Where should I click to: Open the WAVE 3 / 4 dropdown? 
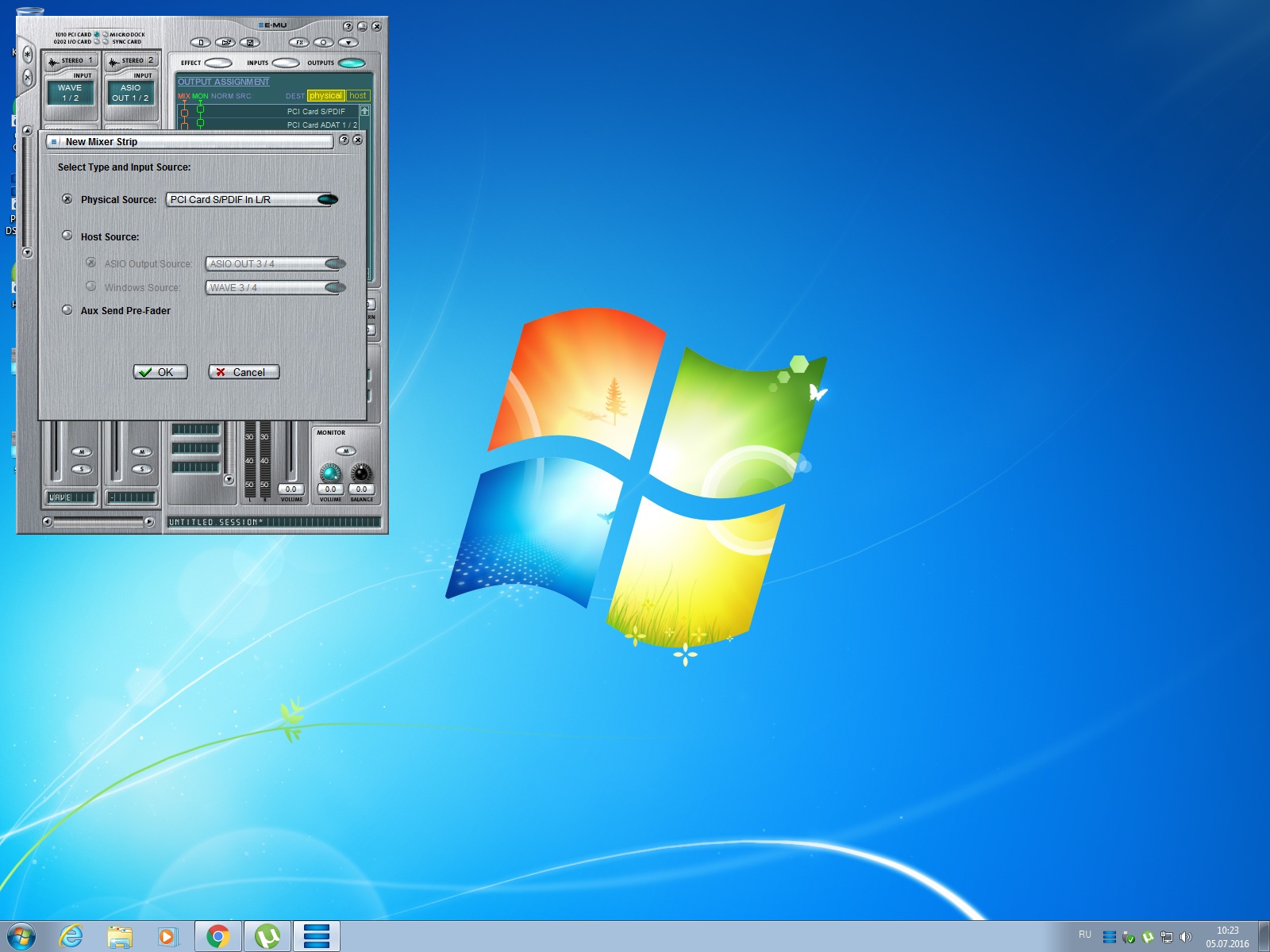pos(275,287)
